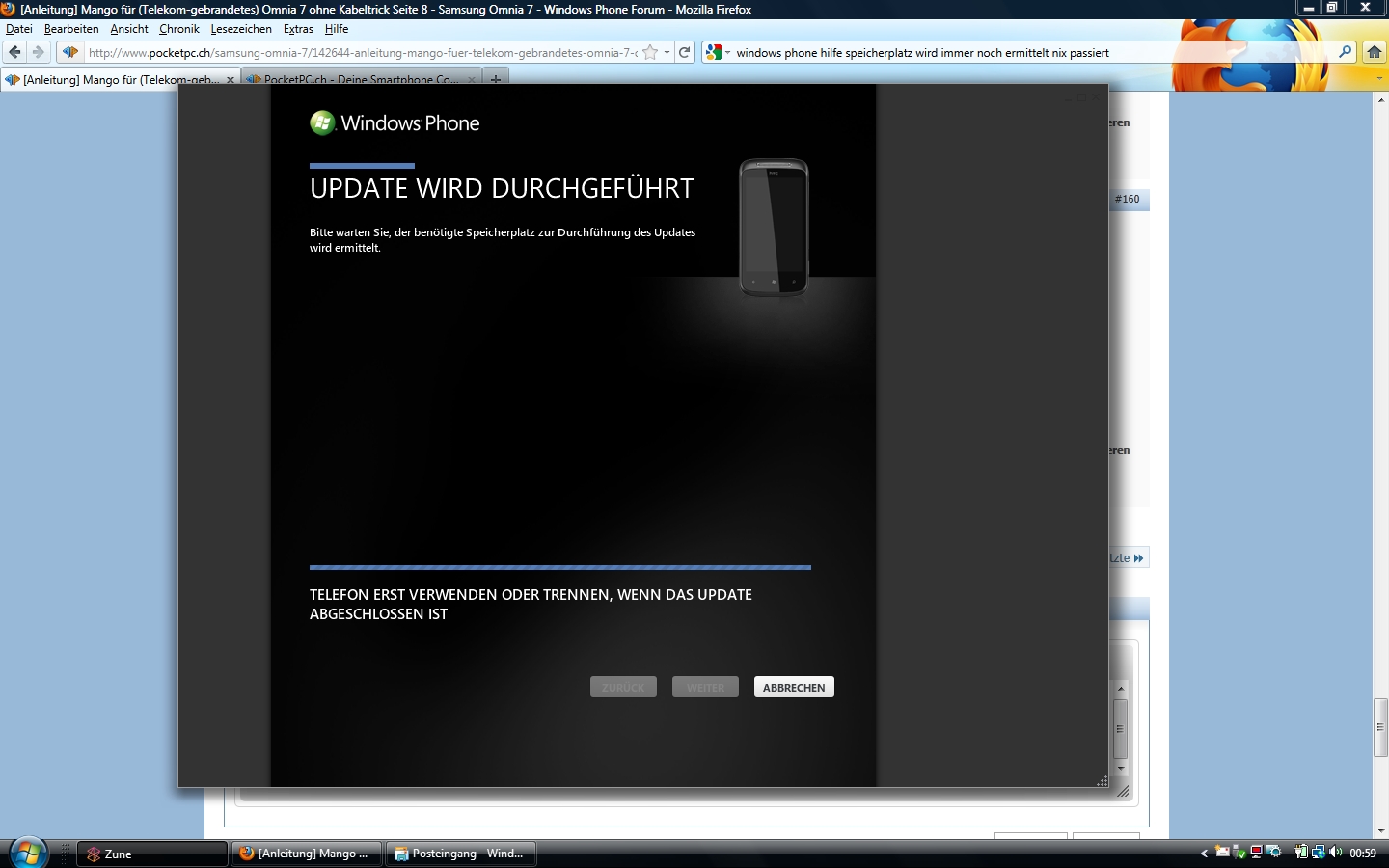Image resolution: width=1389 pixels, height=868 pixels.
Task: Focus the Google search field
Action: click(x=1032, y=52)
